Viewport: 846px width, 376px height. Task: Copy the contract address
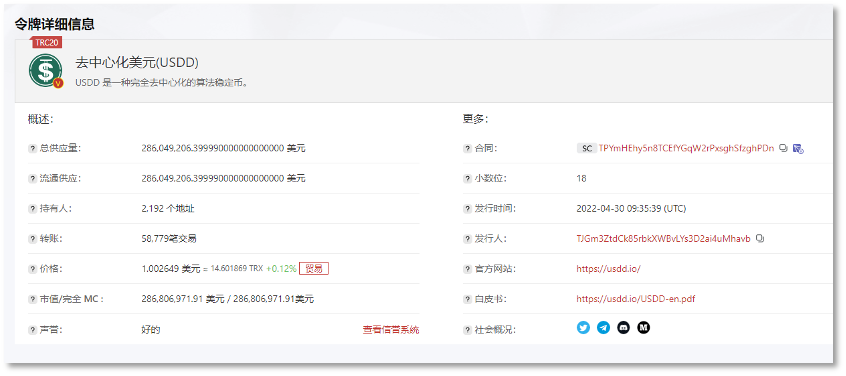click(x=783, y=148)
